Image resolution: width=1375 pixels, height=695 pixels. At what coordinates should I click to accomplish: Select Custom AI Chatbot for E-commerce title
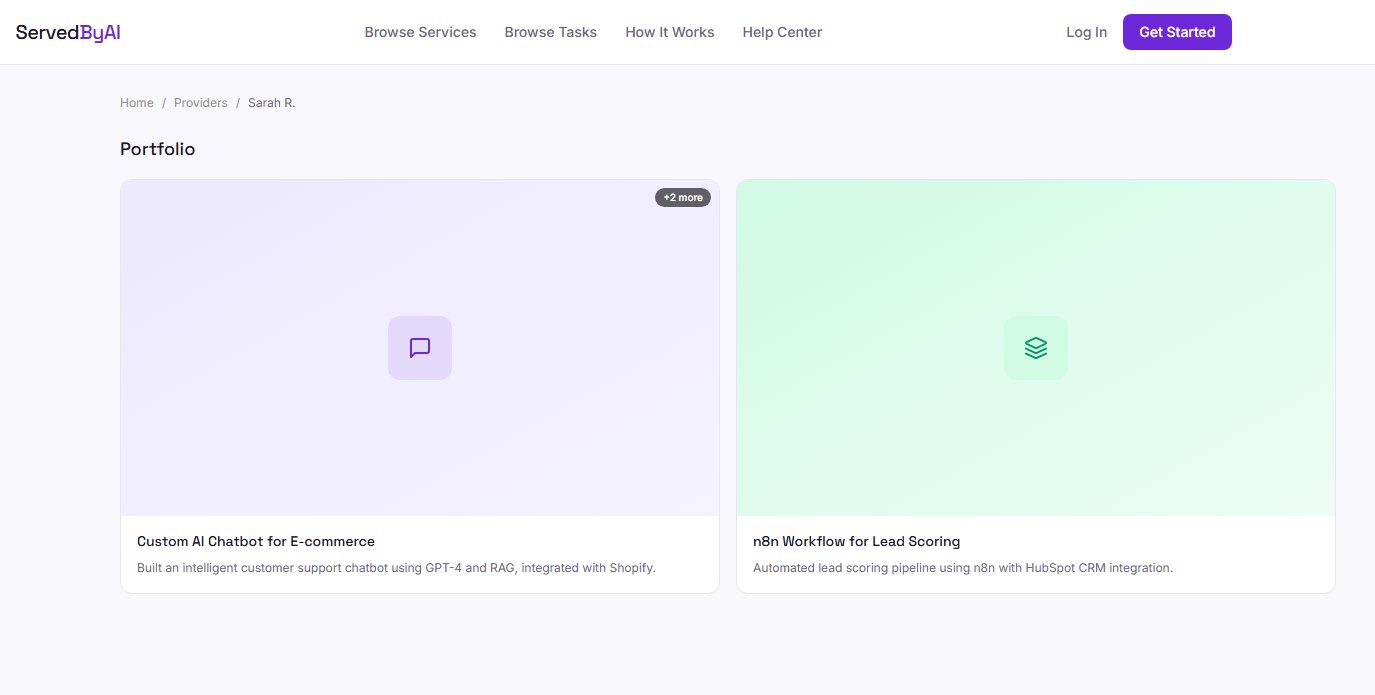pos(256,541)
